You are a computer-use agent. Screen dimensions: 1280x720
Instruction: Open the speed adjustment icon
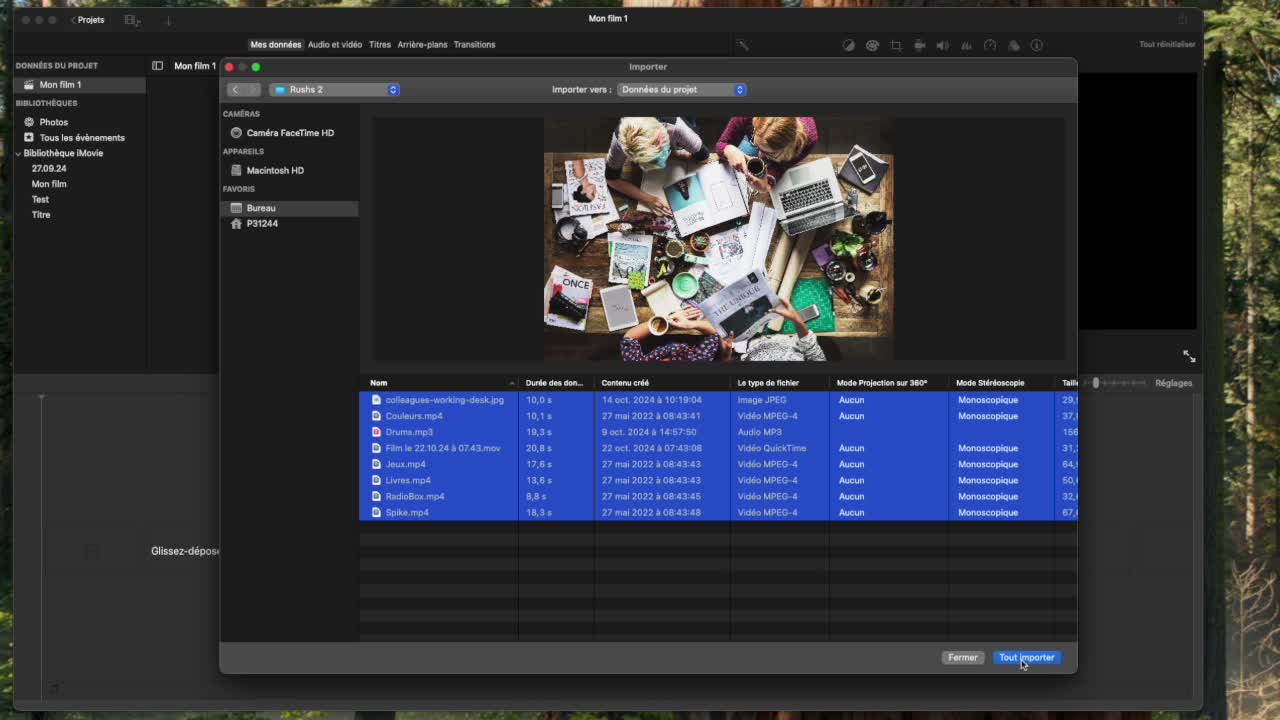[x=990, y=45]
